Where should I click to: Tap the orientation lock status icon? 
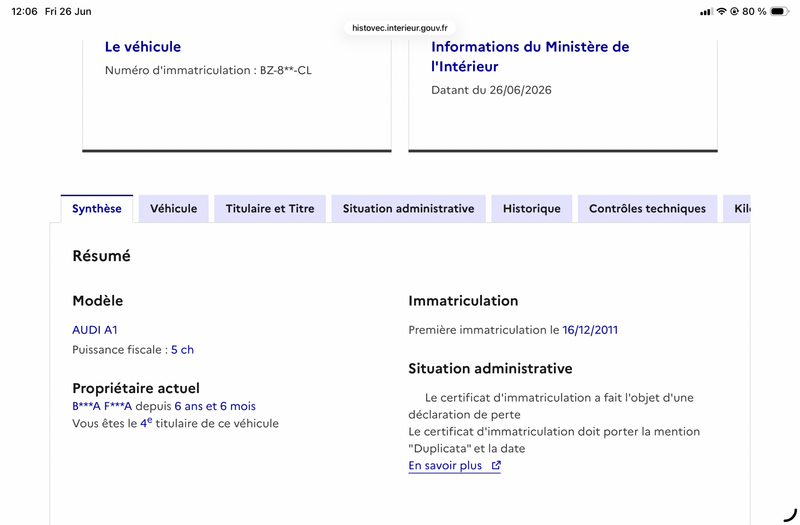point(734,11)
